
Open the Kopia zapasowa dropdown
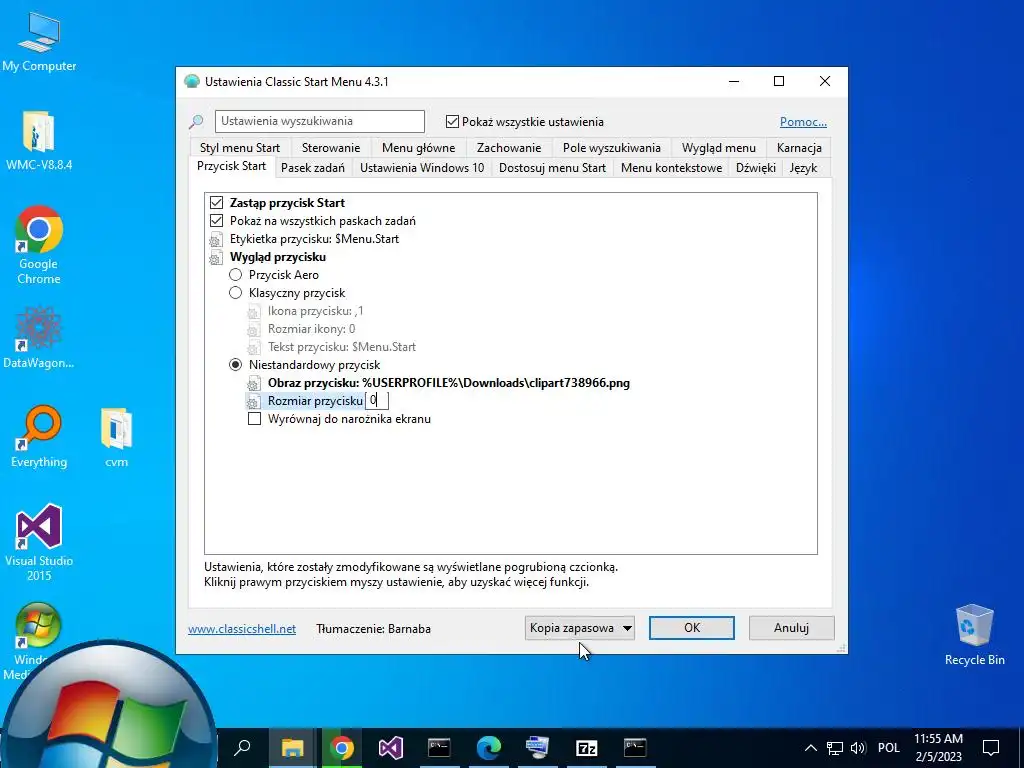pos(579,628)
